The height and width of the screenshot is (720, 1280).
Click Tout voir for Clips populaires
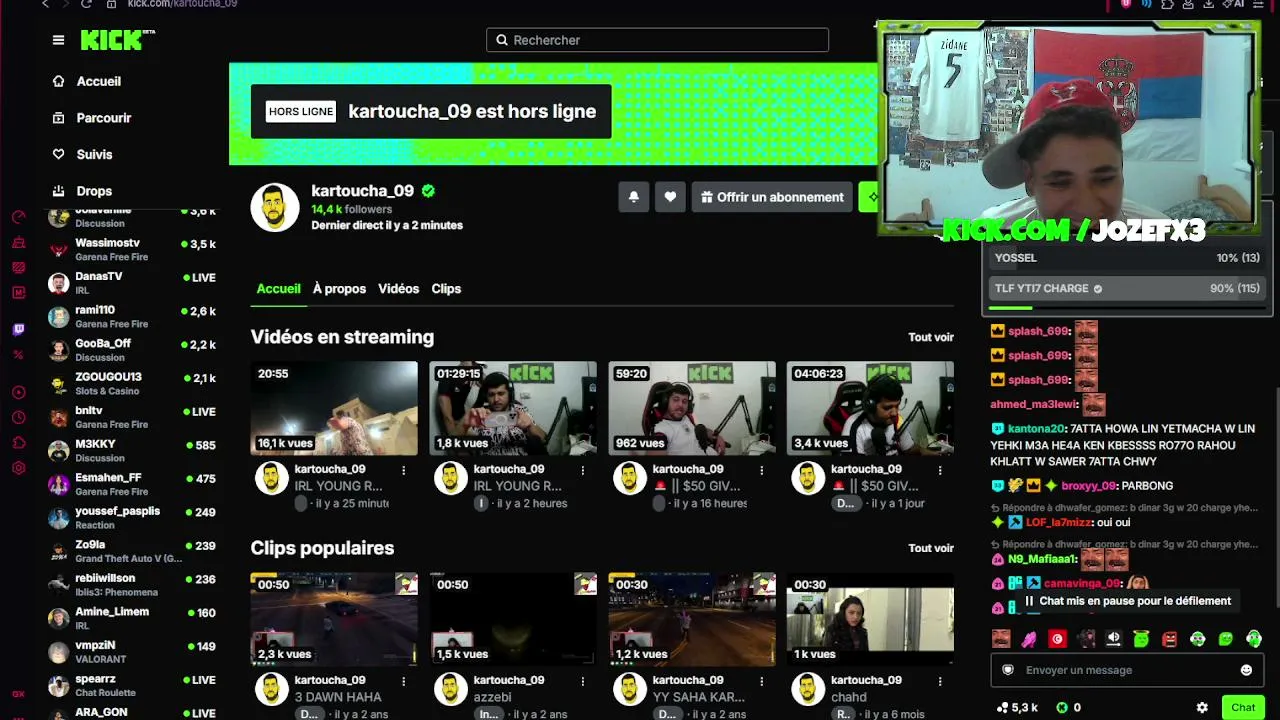(x=931, y=548)
